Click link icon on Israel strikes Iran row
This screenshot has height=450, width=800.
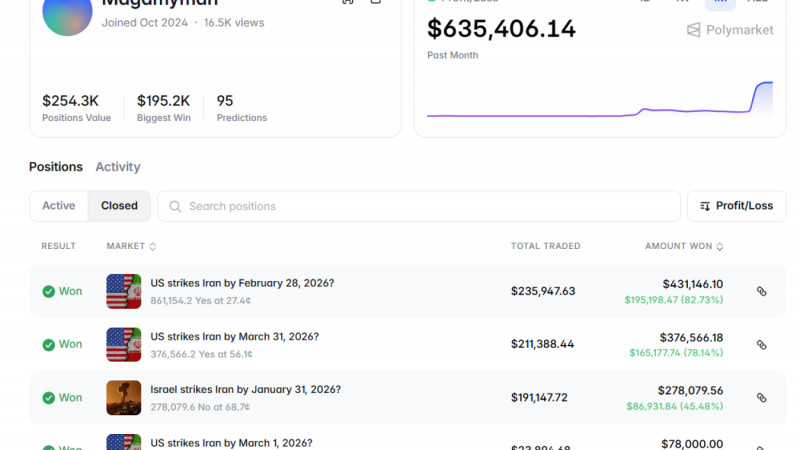(x=761, y=397)
